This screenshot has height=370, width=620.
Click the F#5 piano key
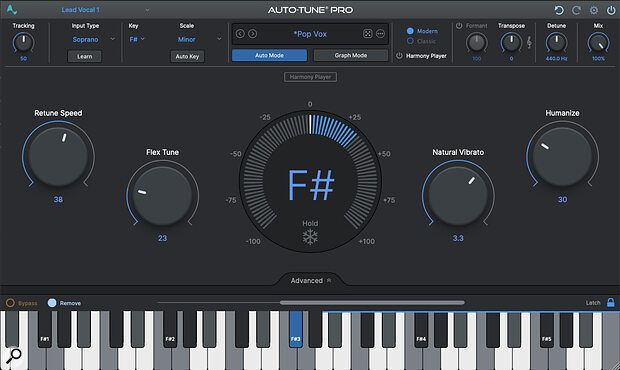point(546,329)
